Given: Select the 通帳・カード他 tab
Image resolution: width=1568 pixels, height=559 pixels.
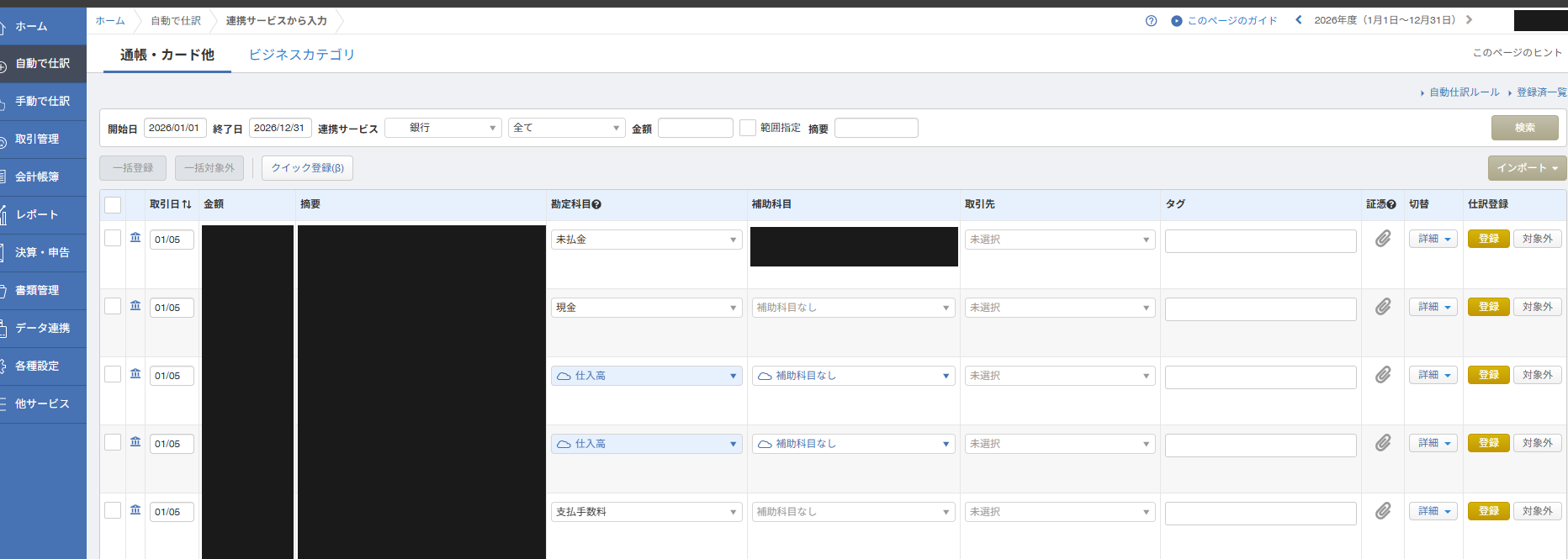Looking at the screenshot, I should click(x=167, y=55).
